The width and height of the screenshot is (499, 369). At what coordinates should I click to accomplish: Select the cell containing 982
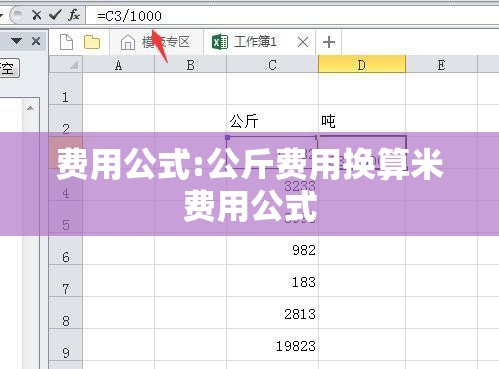click(272, 249)
